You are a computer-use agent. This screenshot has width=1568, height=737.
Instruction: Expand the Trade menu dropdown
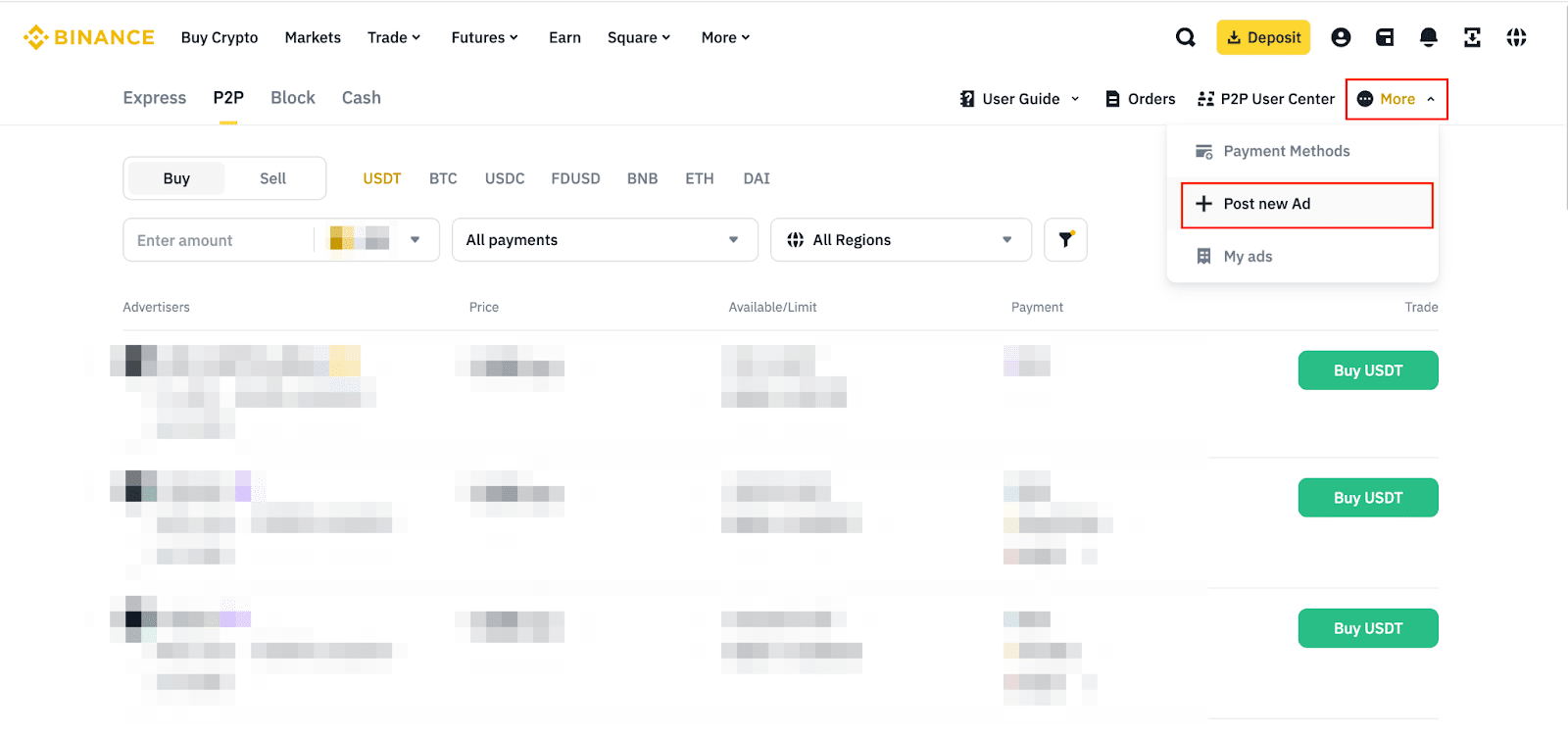pyautogui.click(x=394, y=37)
